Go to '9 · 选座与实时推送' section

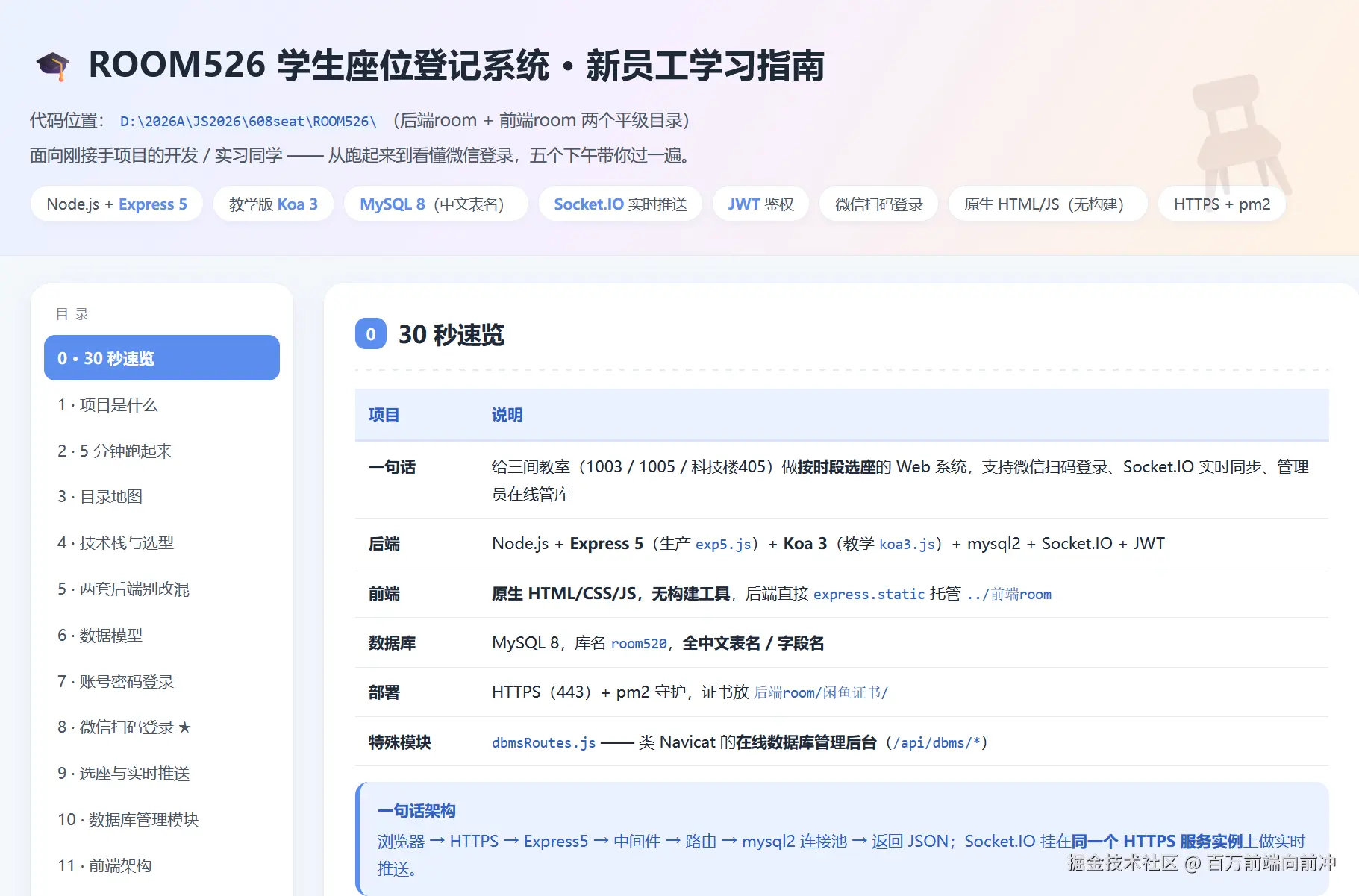tap(162, 774)
